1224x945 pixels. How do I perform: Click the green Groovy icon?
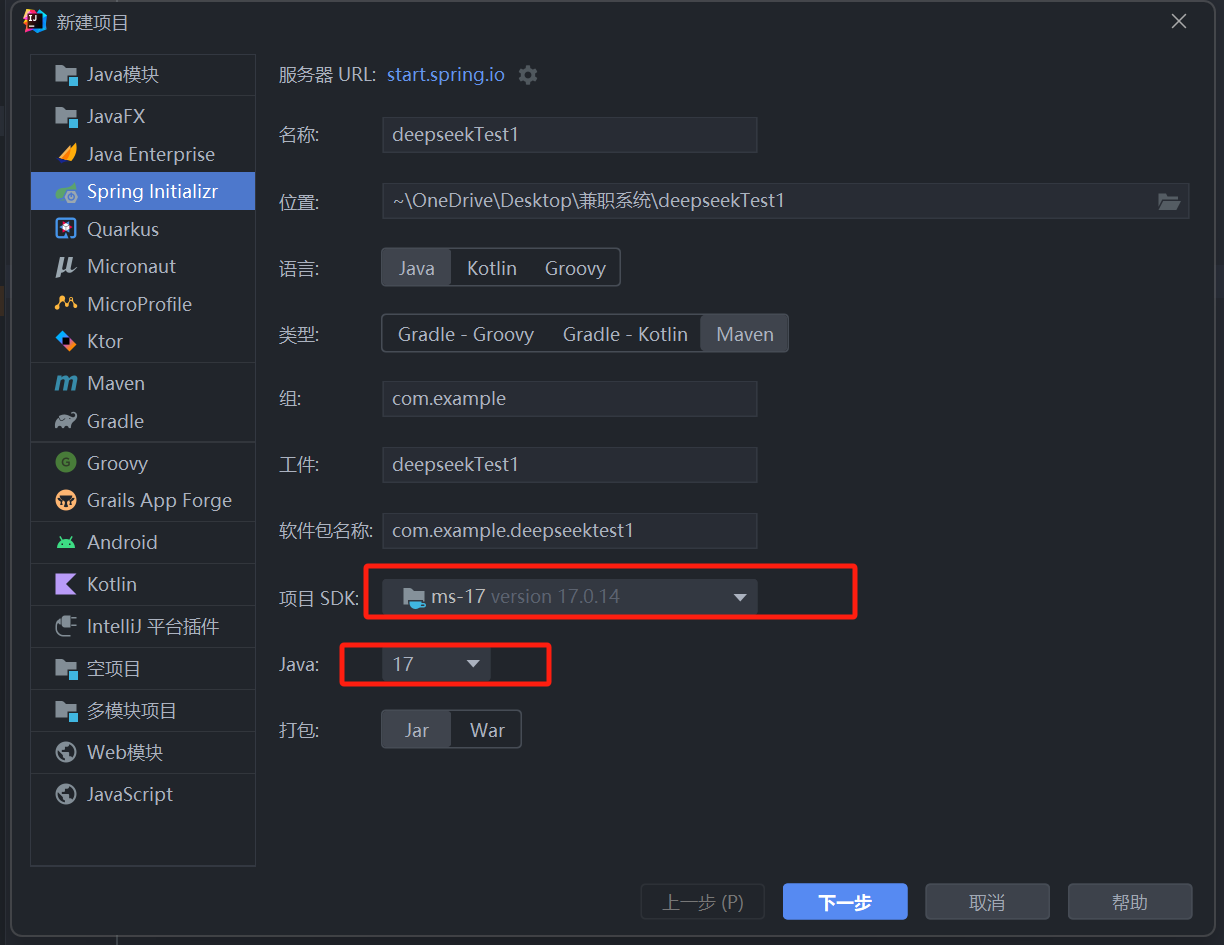pyautogui.click(x=66, y=463)
